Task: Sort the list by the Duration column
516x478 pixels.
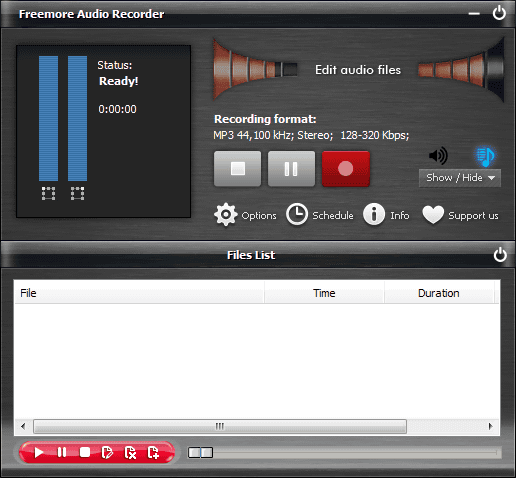Action: (439, 293)
